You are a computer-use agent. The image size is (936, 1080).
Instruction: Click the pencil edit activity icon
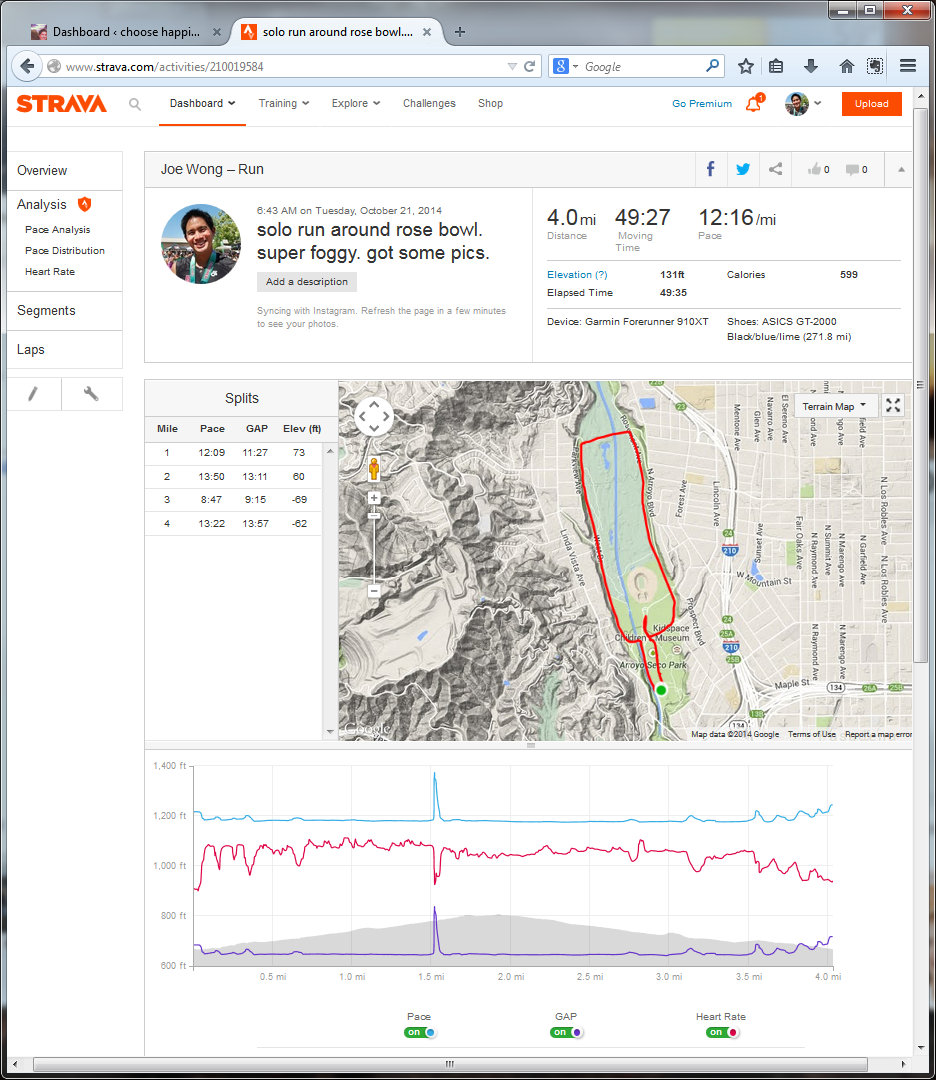coord(33,394)
